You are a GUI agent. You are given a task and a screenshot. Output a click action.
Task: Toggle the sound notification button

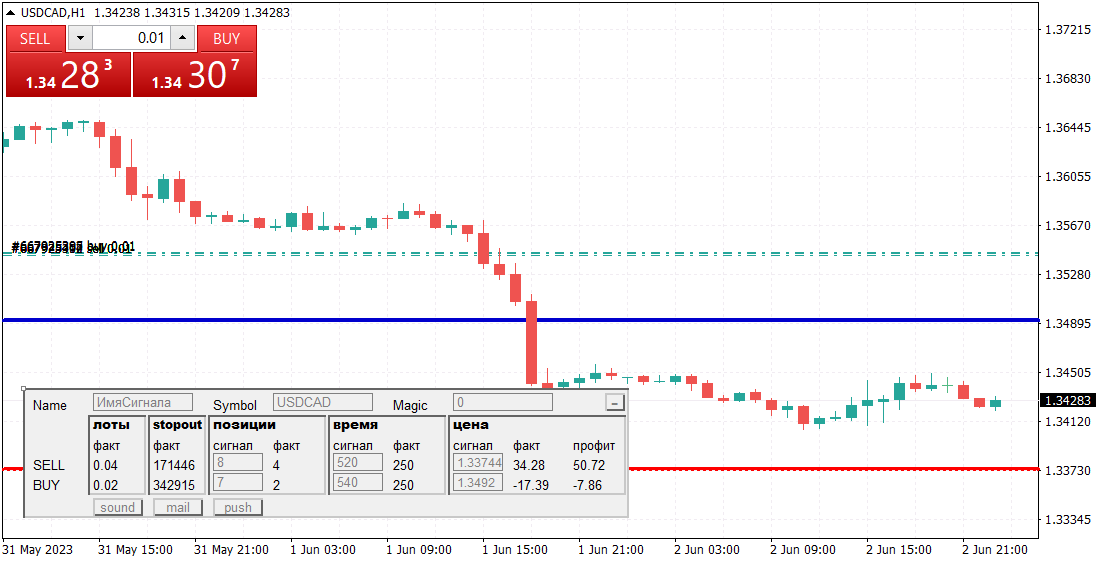coord(117,507)
